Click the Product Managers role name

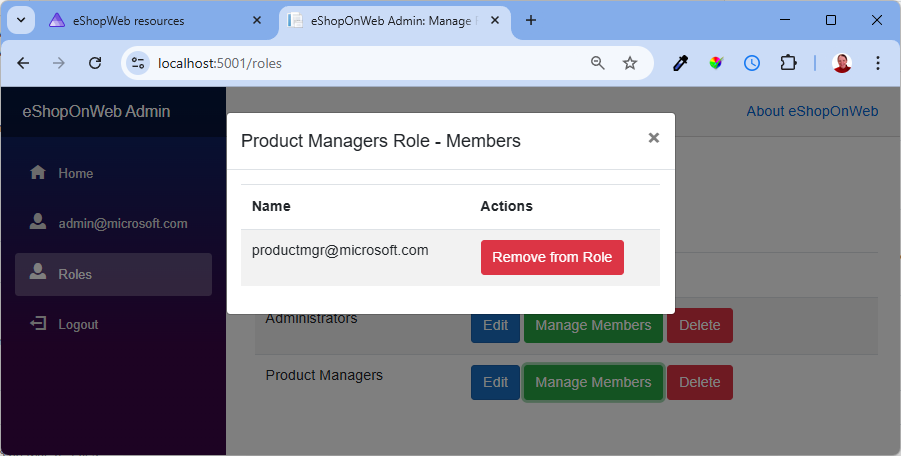click(324, 375)
